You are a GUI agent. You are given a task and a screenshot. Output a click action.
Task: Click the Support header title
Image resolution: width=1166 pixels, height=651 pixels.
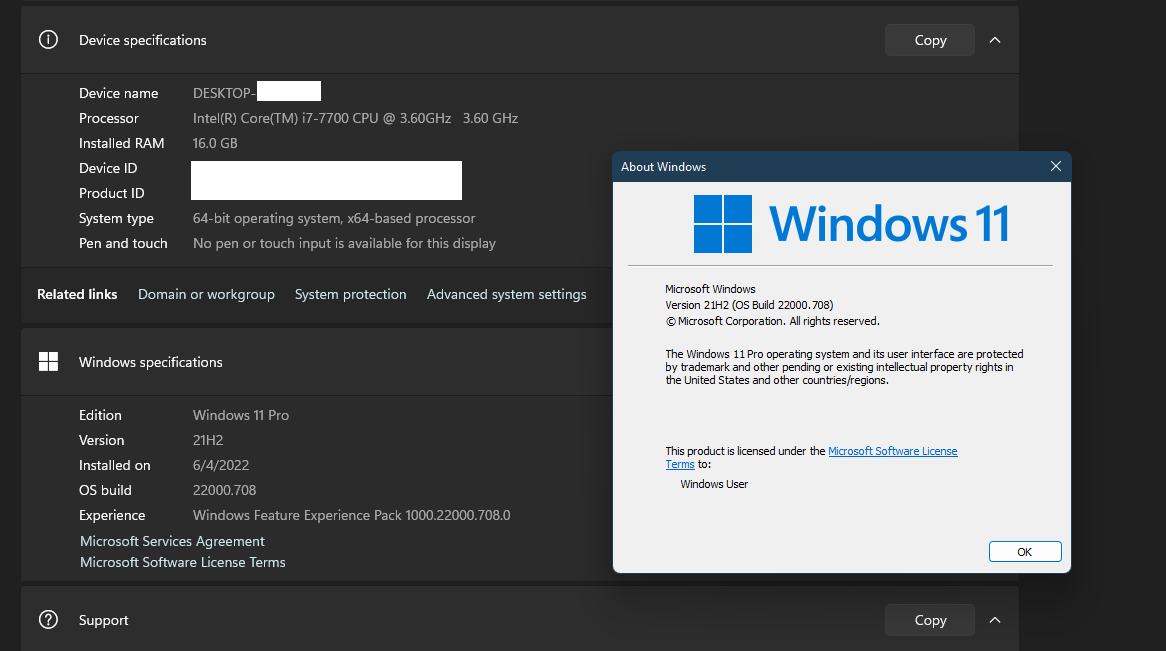pos(103,620)
